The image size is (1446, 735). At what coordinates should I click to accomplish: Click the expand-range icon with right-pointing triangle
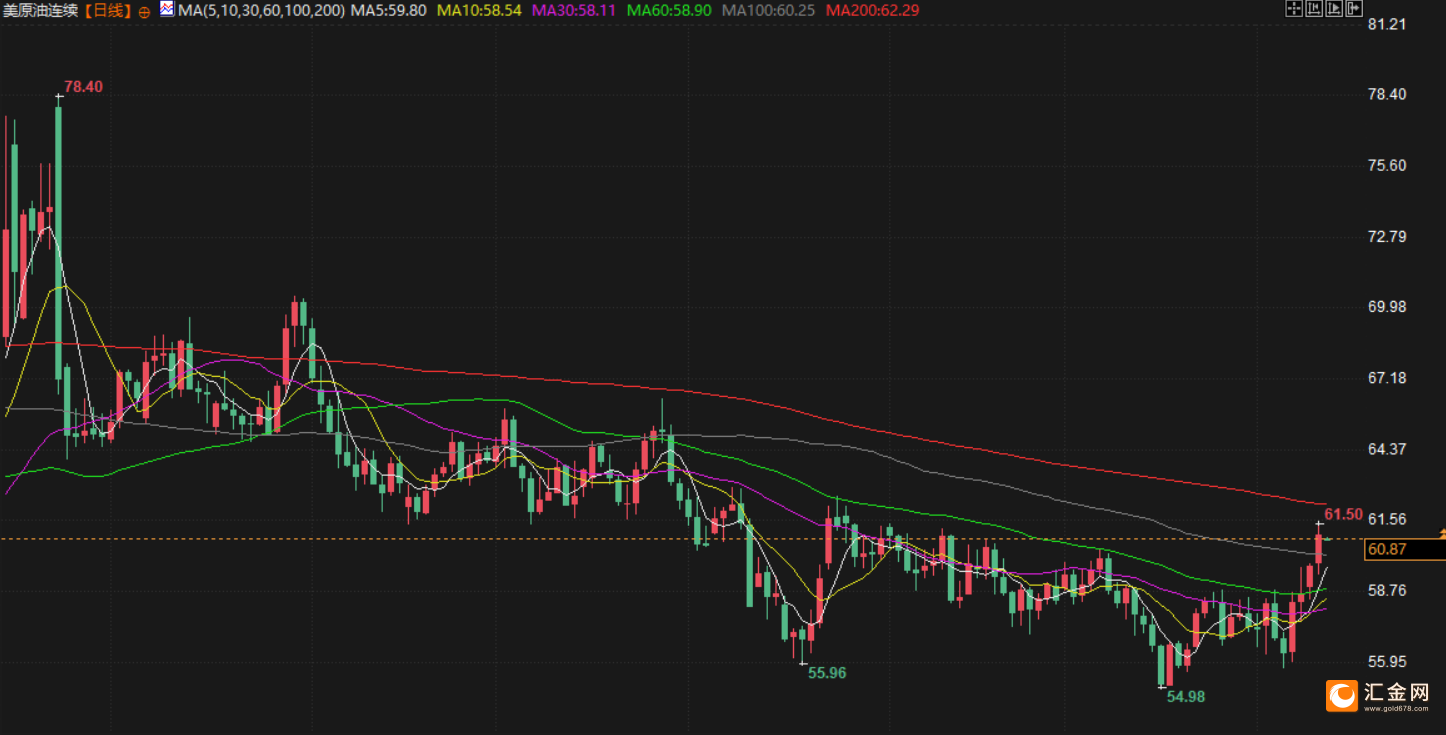pos(1332,9)
